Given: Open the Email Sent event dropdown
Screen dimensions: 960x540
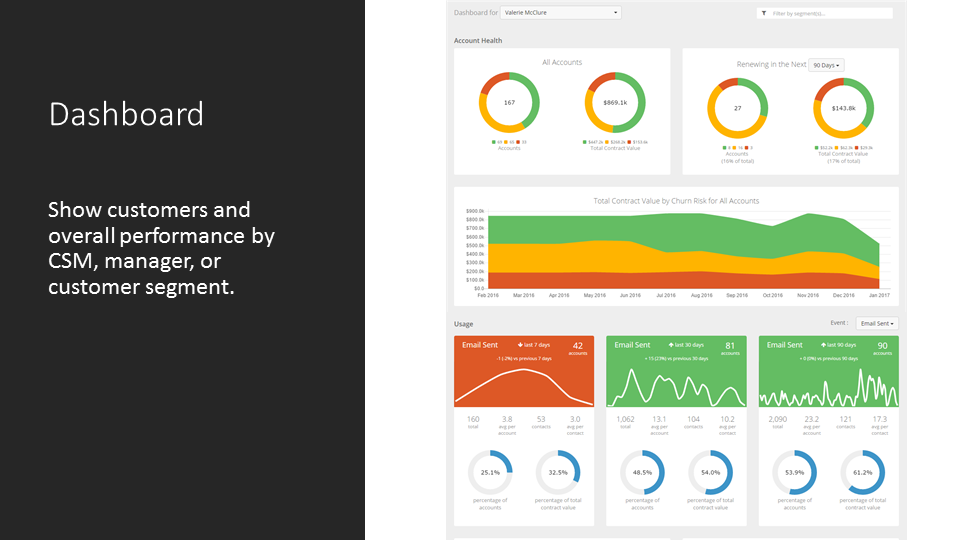Looking at the screenshot, I should (x=877, y=323).
